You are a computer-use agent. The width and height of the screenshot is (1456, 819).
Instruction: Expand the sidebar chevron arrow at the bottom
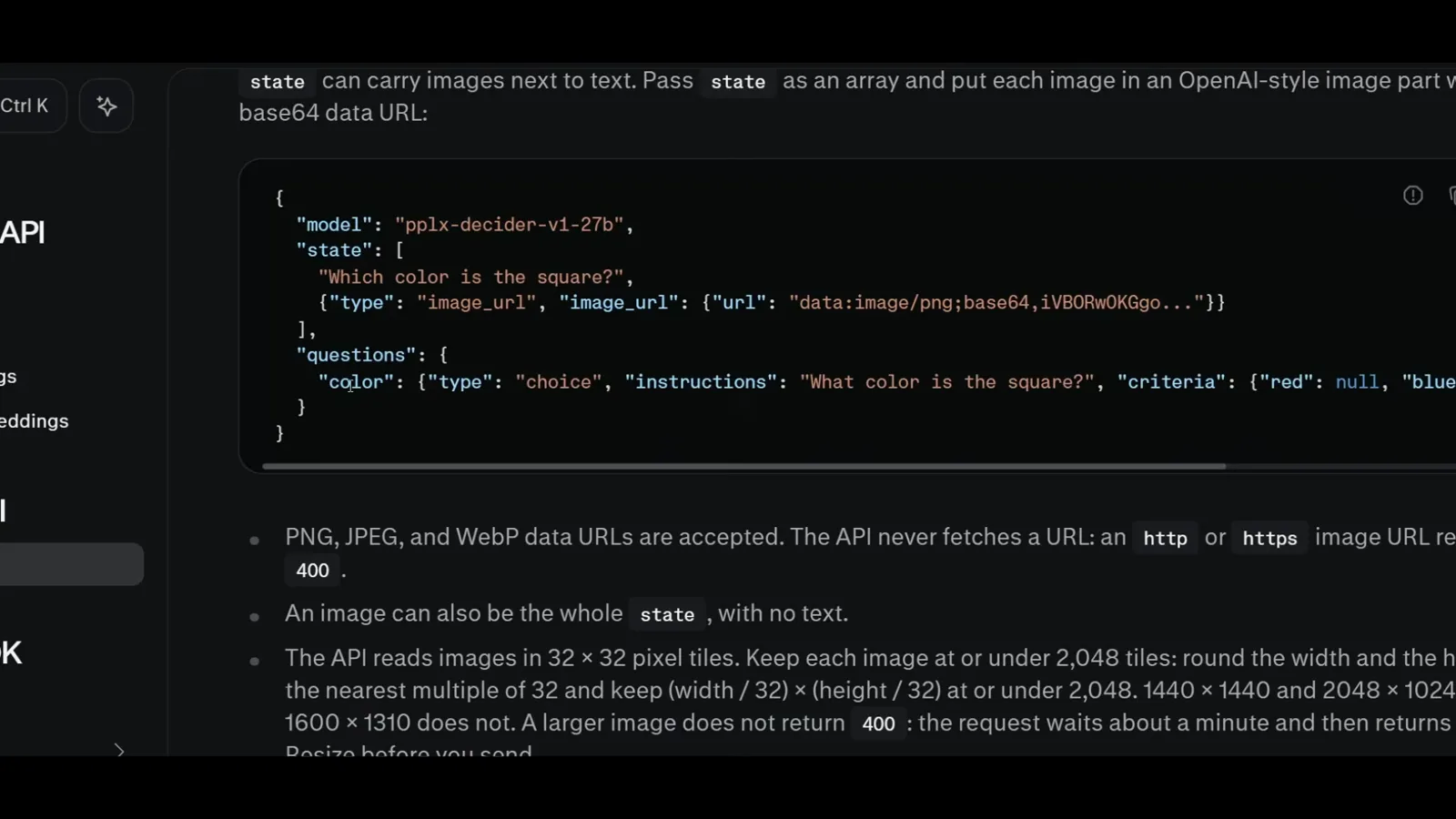pos(119,750)
